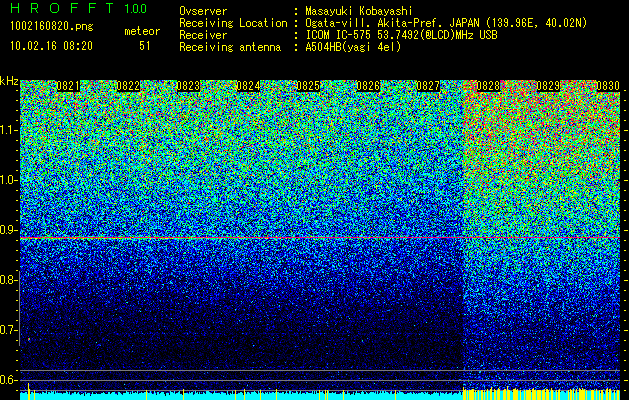Click the kHz axis unit label
The width and height of the screenshot is (629, 400).
(x=9, y=81)
